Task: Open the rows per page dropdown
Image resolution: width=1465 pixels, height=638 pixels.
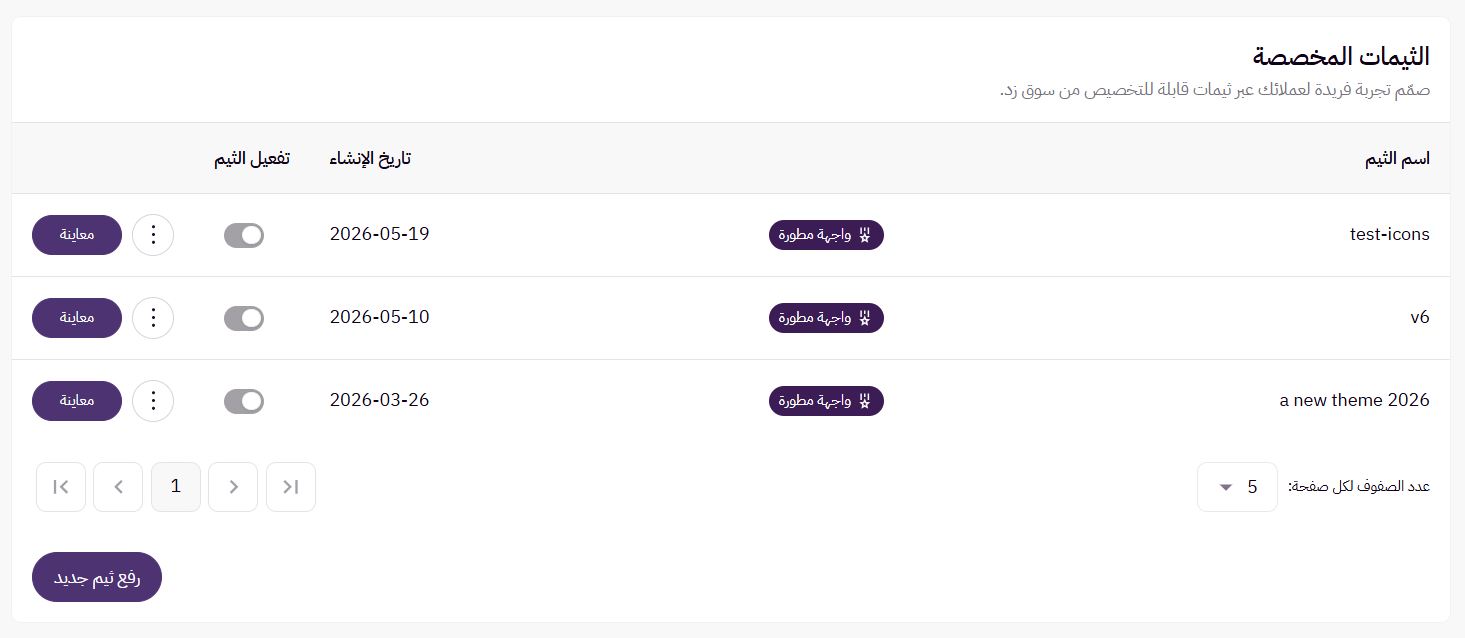Action: pos(1237,487)
